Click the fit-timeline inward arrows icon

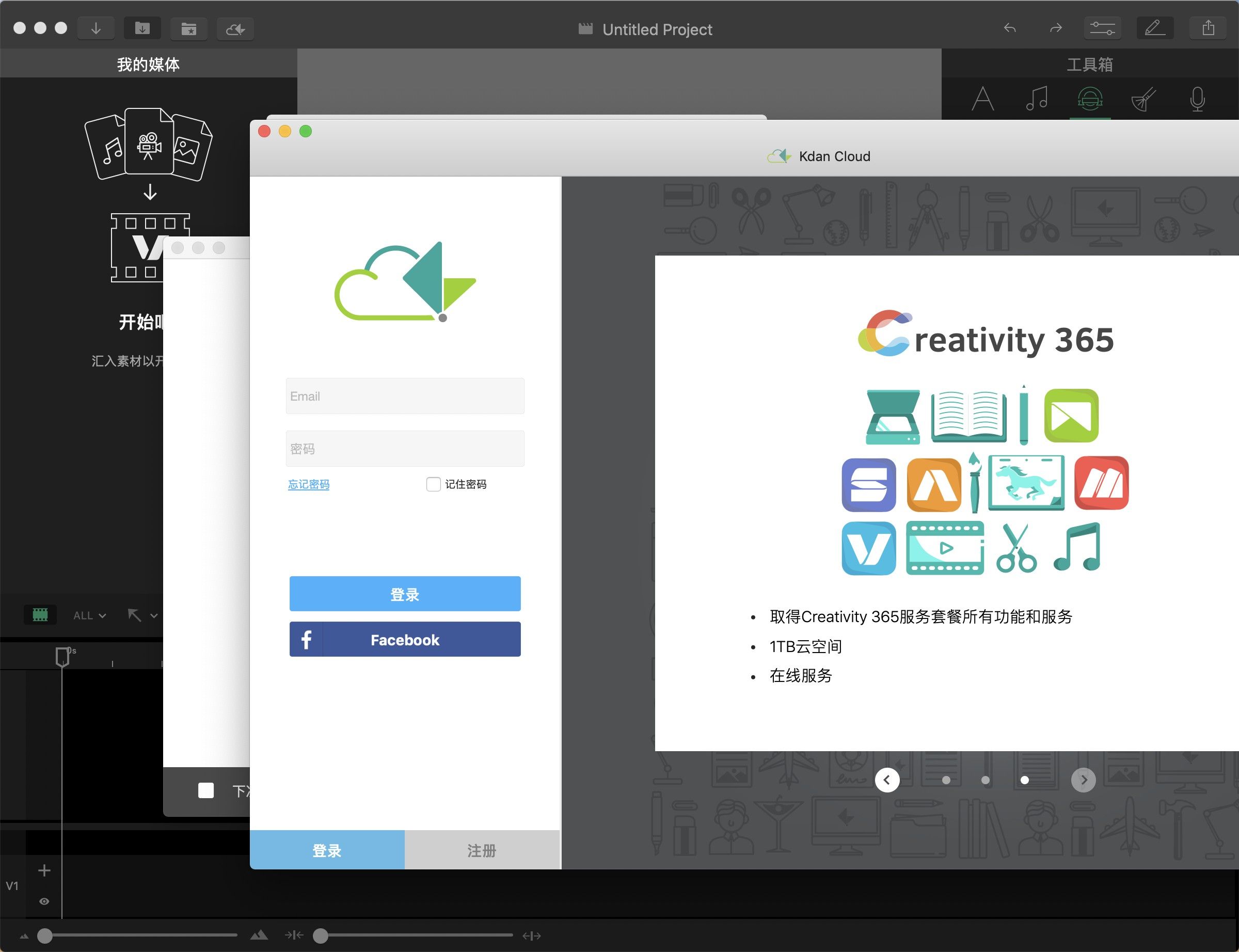[294, 935]
